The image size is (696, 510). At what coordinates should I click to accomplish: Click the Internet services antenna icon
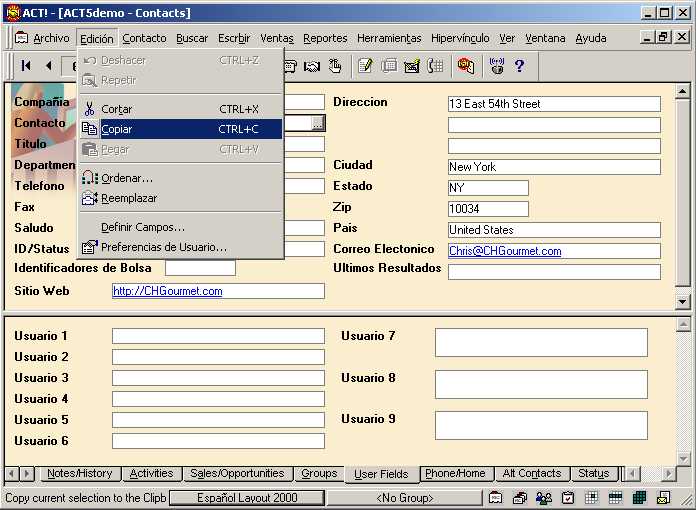tap(497, 66)
